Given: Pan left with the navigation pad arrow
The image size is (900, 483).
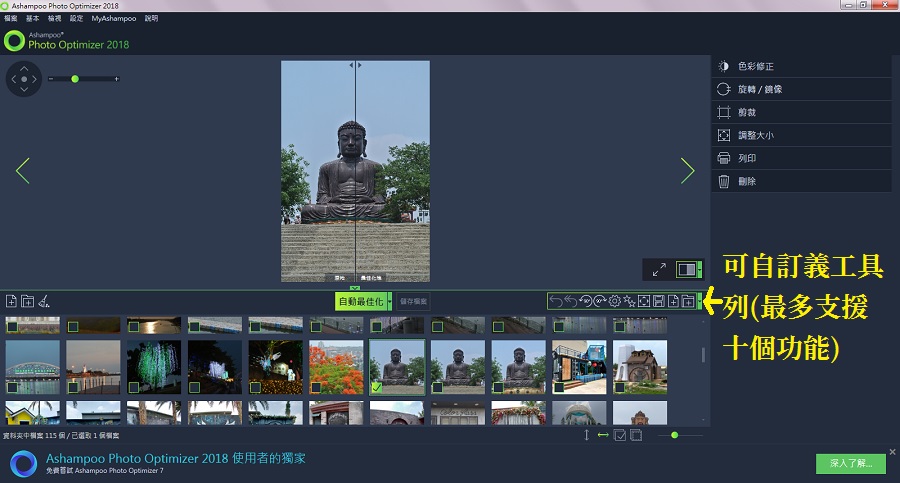Looking at the screenshot, I should [13, 79].
